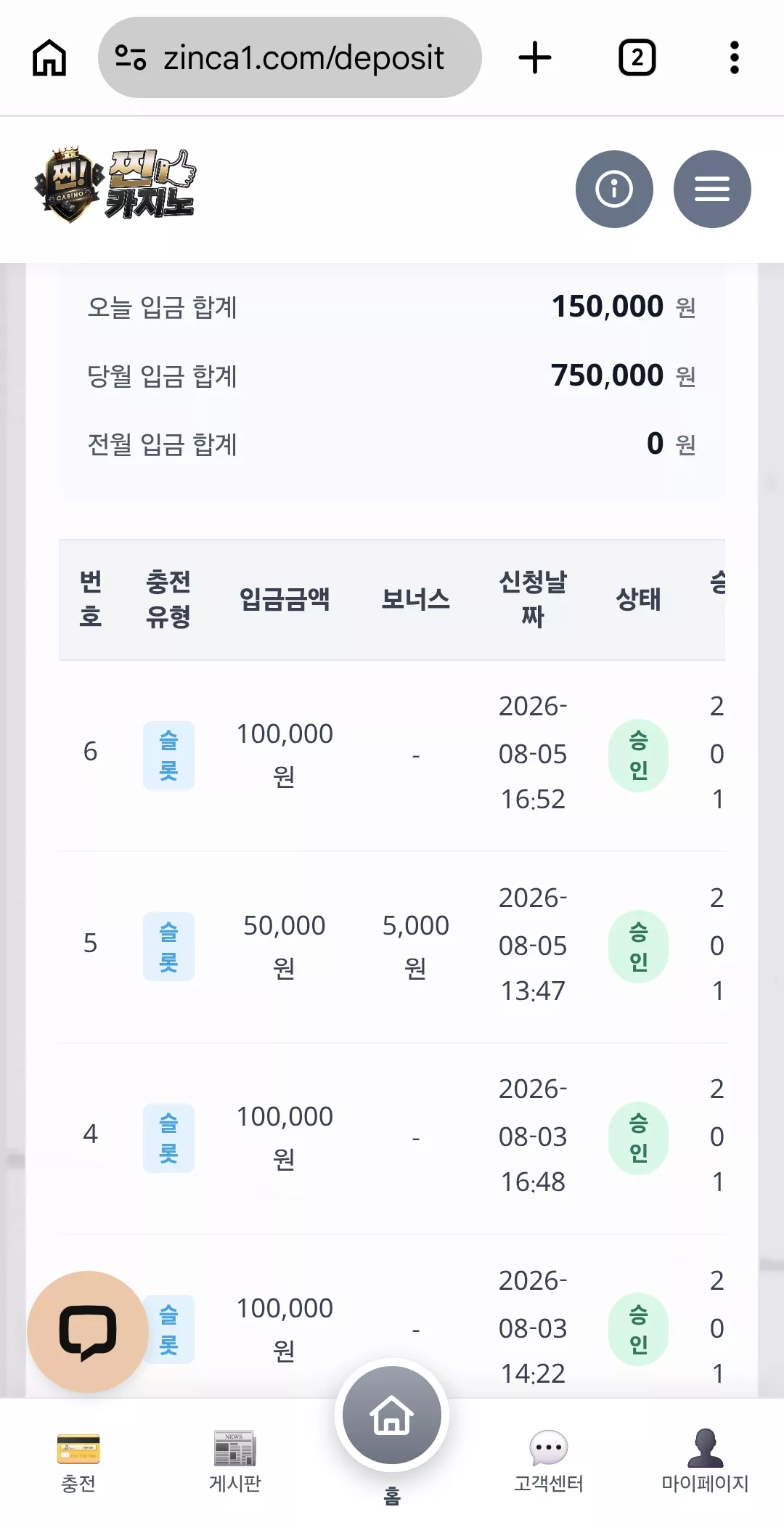Open a new browser tab with plus icon

coord(535,57)
